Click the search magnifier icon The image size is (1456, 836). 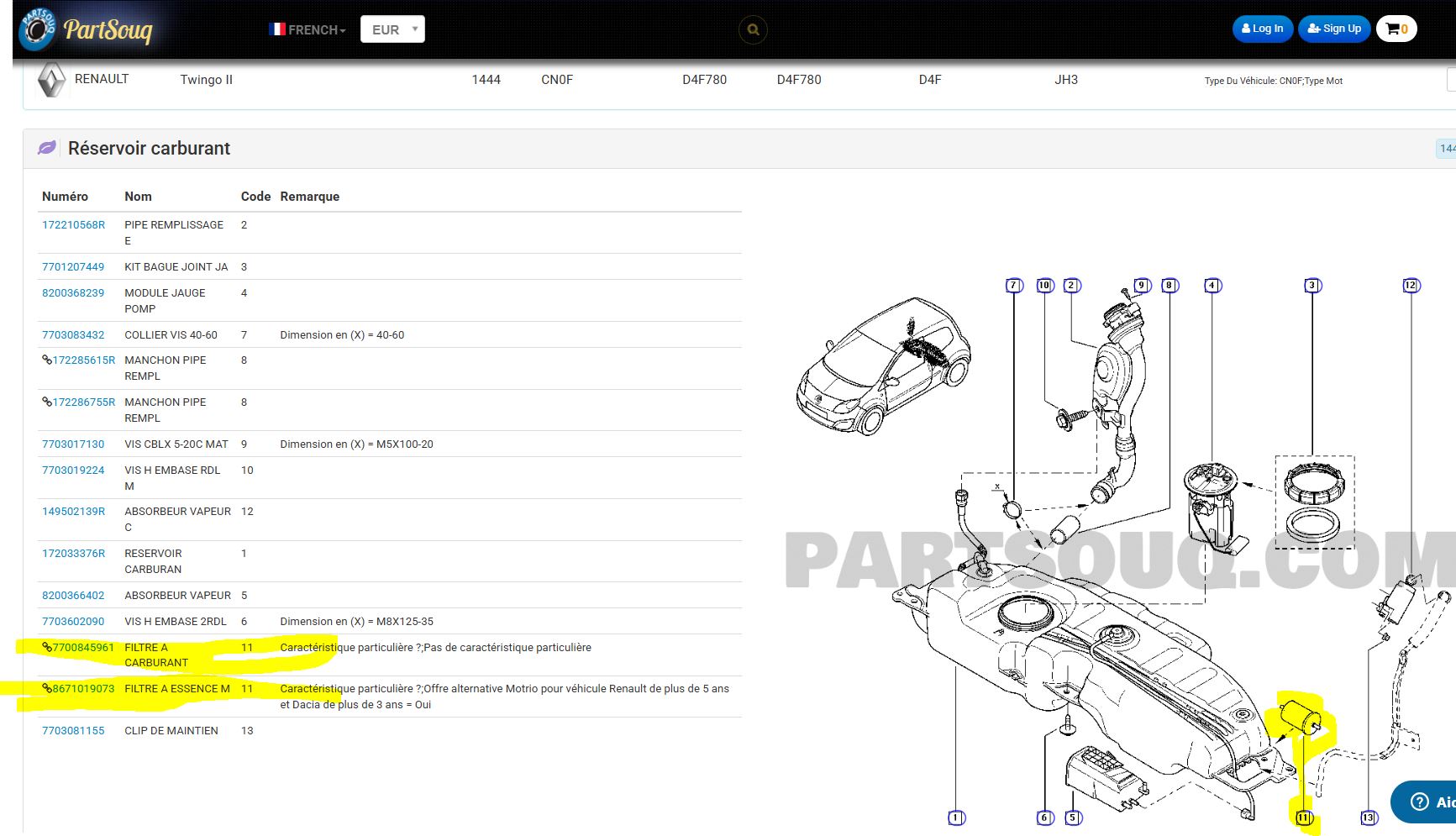[753, 30]
